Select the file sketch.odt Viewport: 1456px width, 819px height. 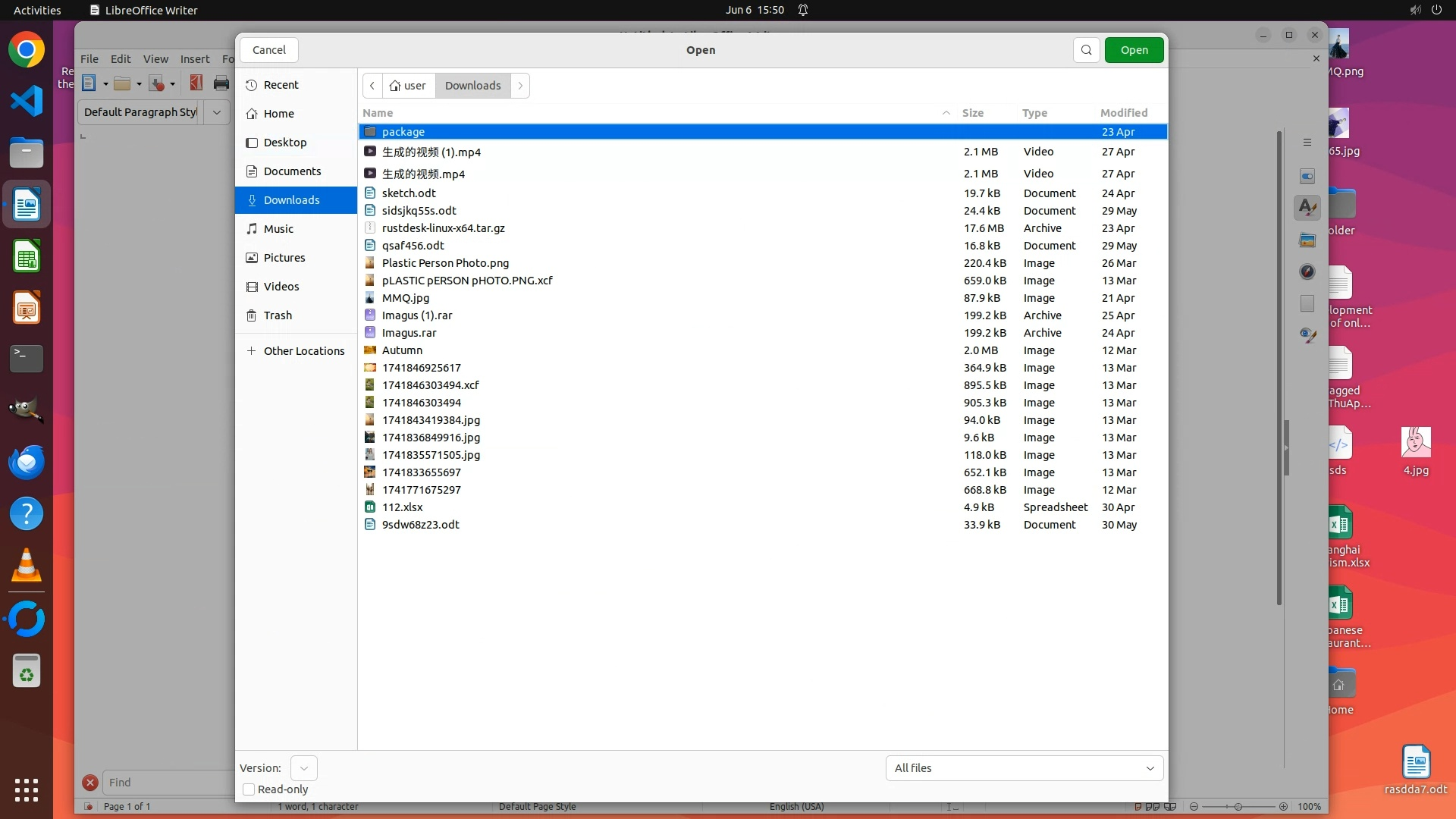pyautogui.click(x=409, y=193)
